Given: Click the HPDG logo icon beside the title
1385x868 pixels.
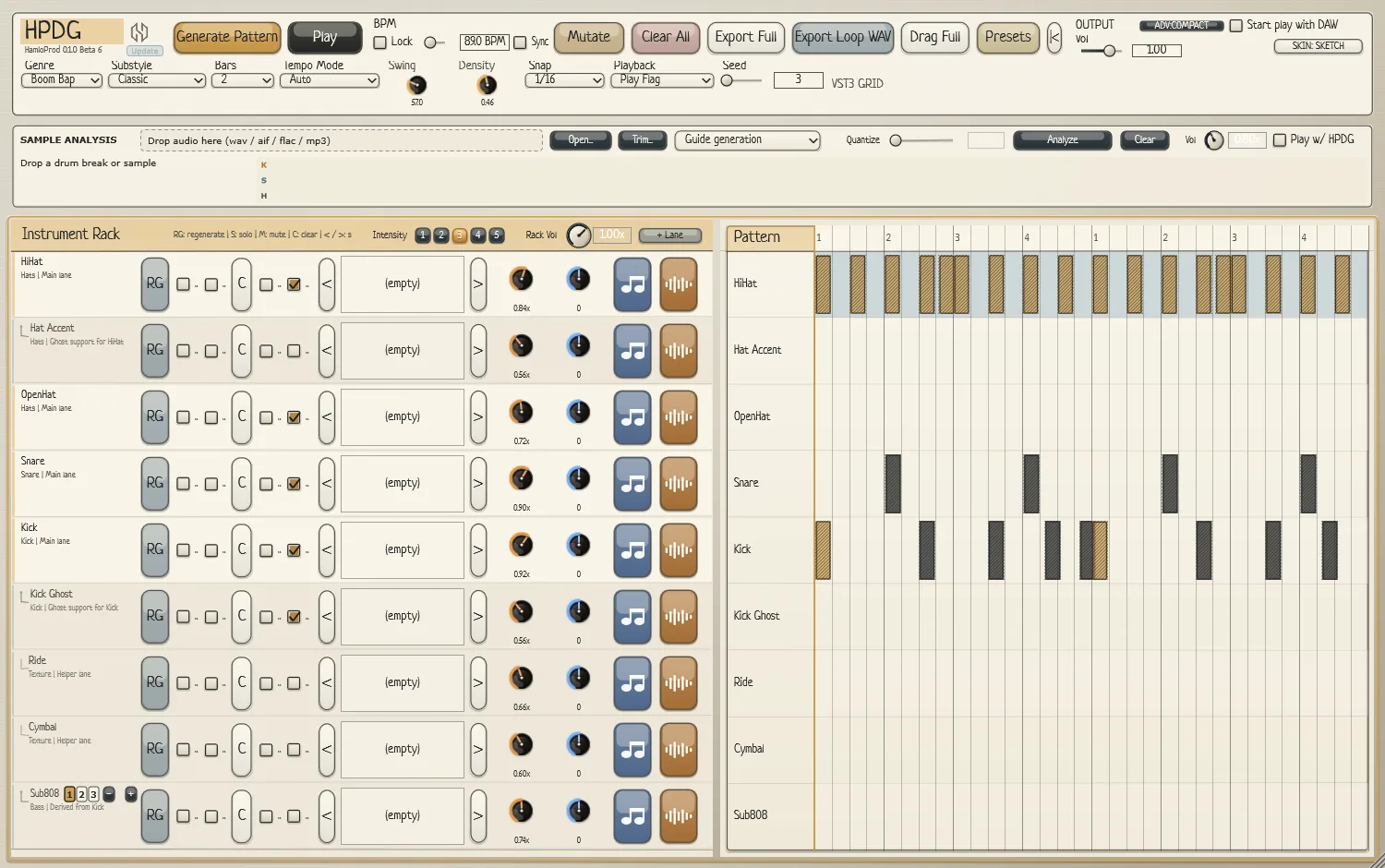Looking at the screenshot, I should [x=139, y=32].
